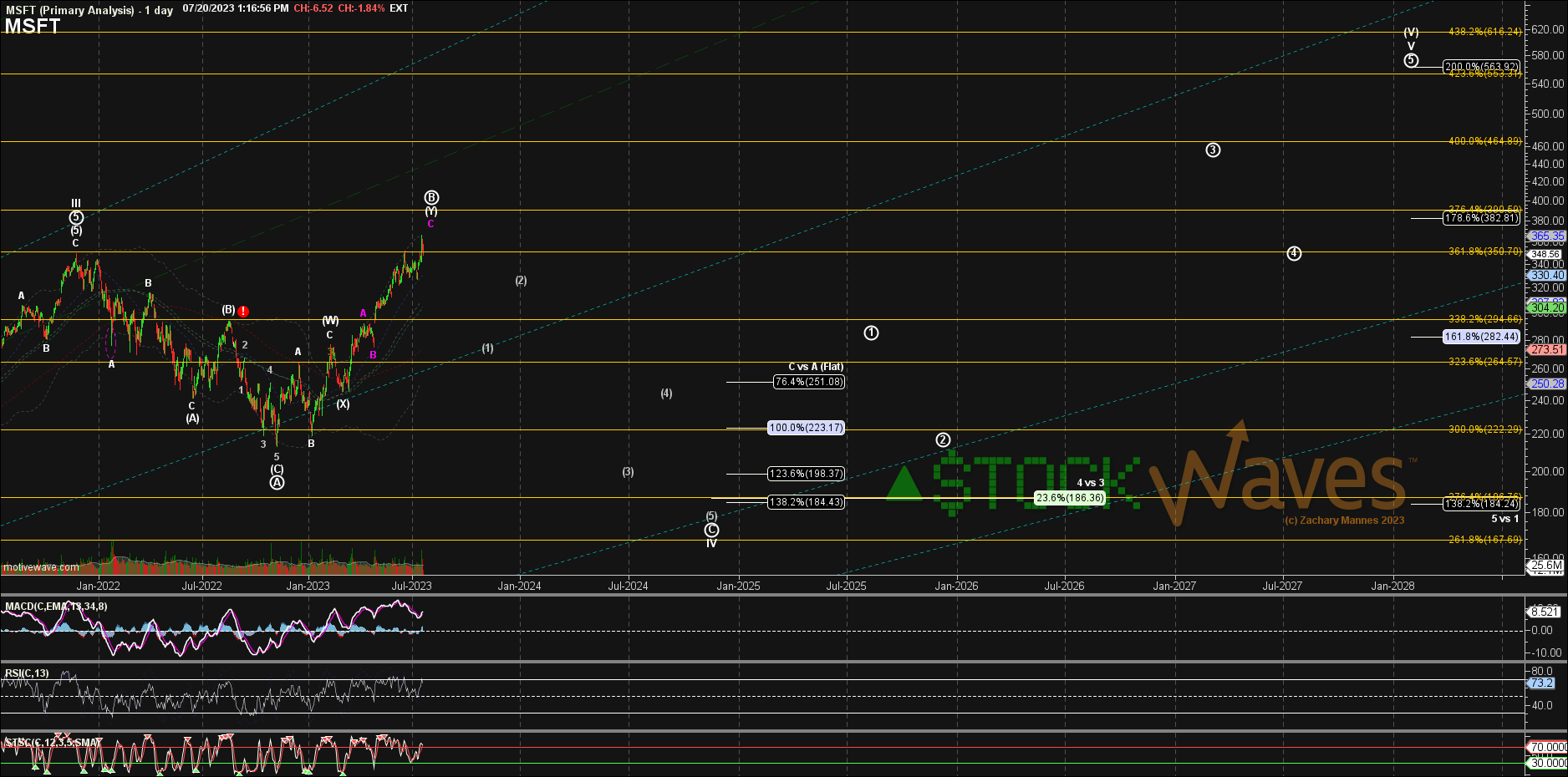Click the 'C vs A (Flat)' annotation
Viewport: 1568px width, 777px height.
point(816,367)
